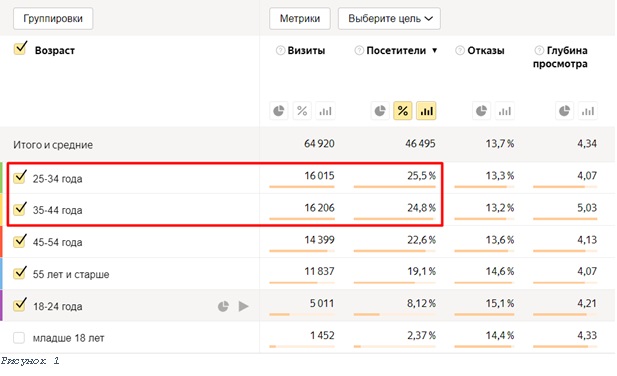
Task: Expand the Выберите цель dropdown
Action: tap(389, 18)
